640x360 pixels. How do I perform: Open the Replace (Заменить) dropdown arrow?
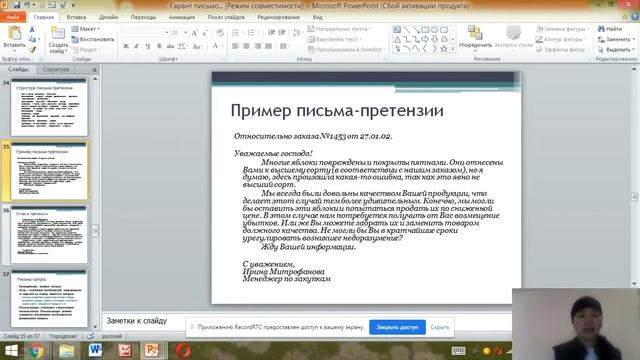tap(634, 40)
